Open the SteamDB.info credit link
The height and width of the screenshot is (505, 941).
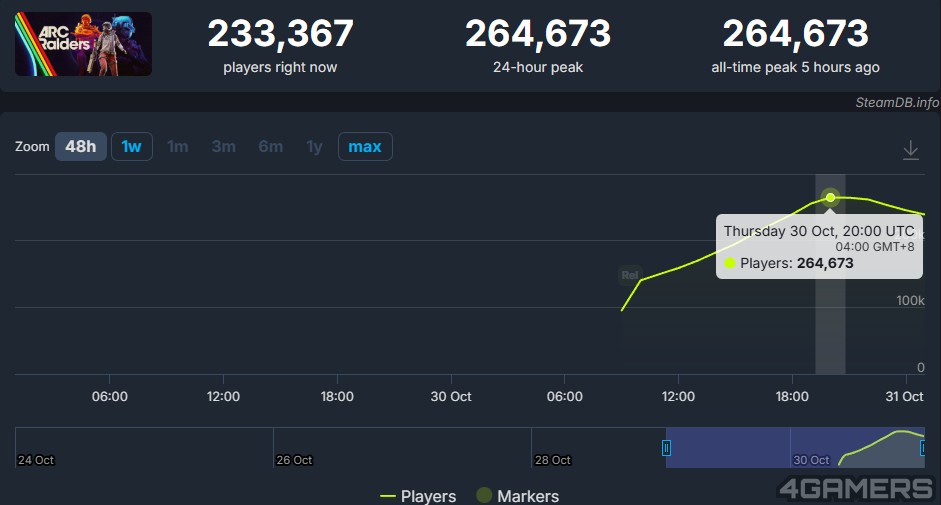tap(896, 102)
